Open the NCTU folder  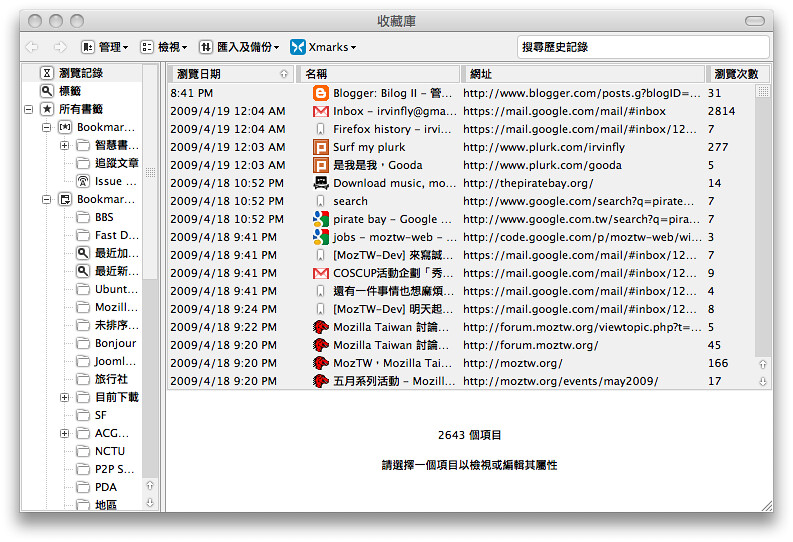[110, 451]
